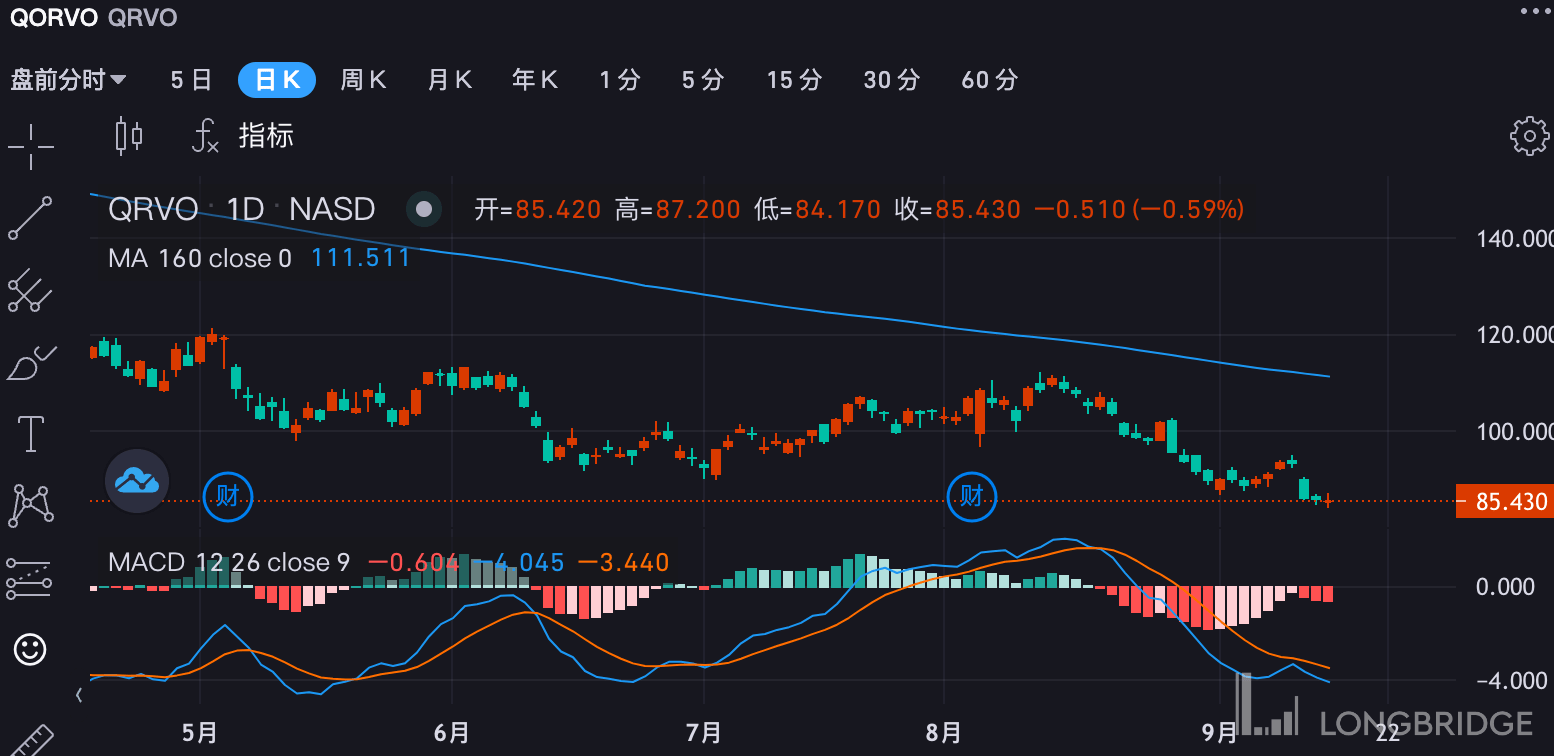The width and height of the screenshot is (1554, 756).
Task: Select the ruler measure tool
Action: 30,738
